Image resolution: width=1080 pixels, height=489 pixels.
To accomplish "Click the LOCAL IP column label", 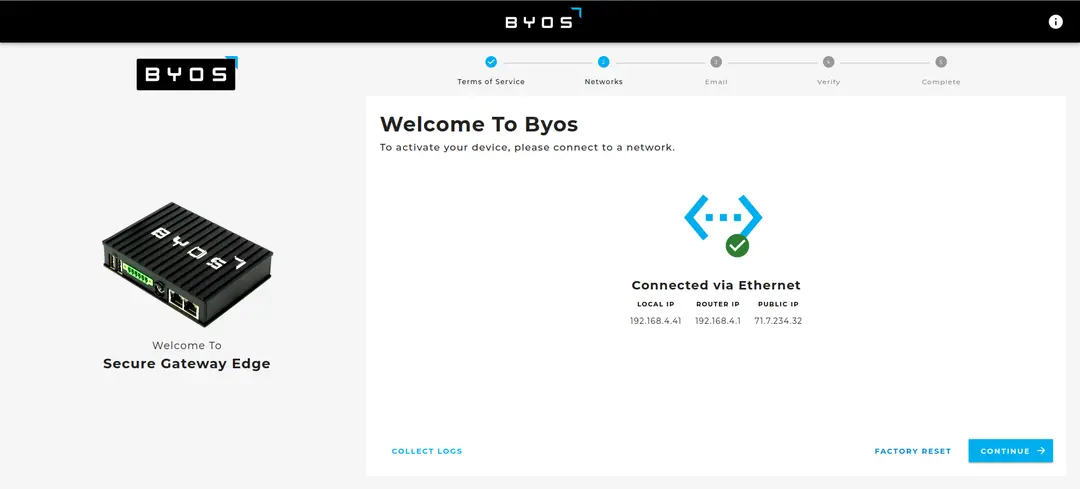I will tap(656, 304).
